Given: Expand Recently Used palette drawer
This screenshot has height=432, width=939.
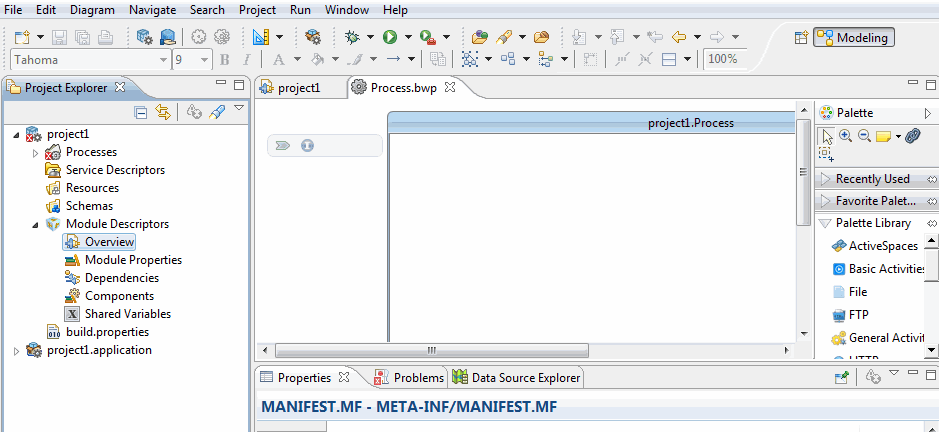Looking at the screenshot, I should (x=873, y=179).
